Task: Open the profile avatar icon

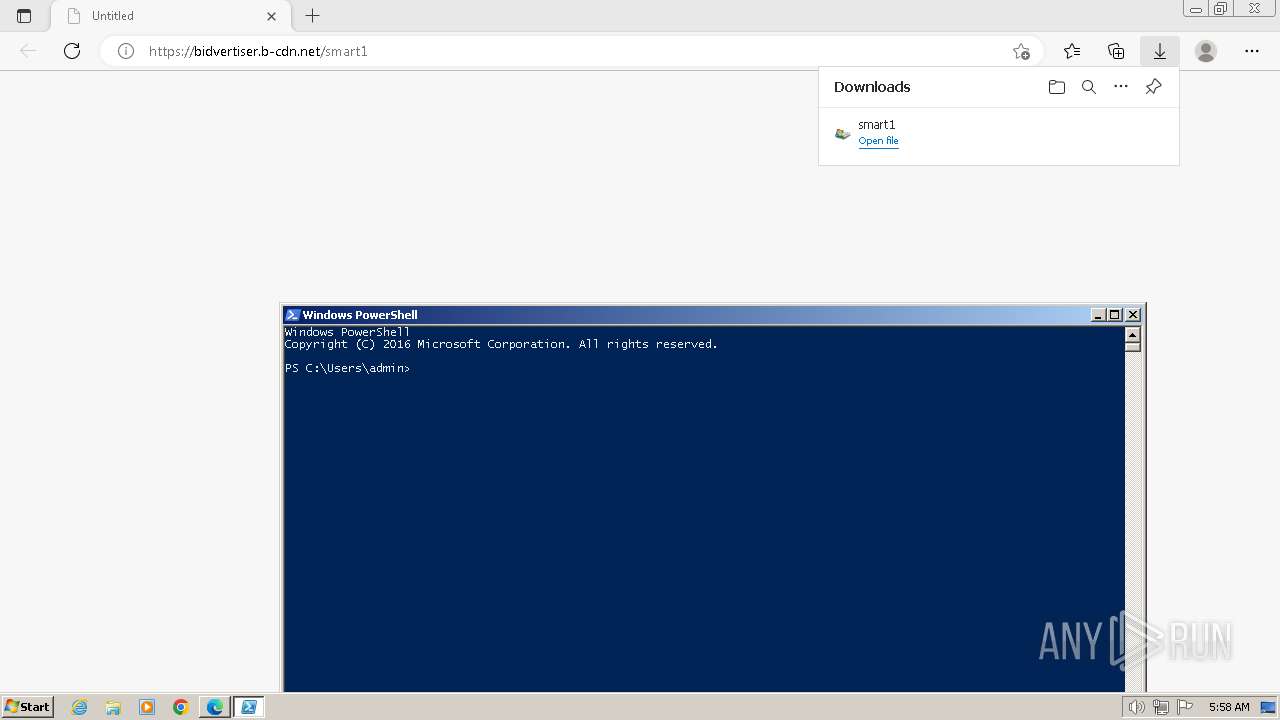Action: click(1206, 51)
